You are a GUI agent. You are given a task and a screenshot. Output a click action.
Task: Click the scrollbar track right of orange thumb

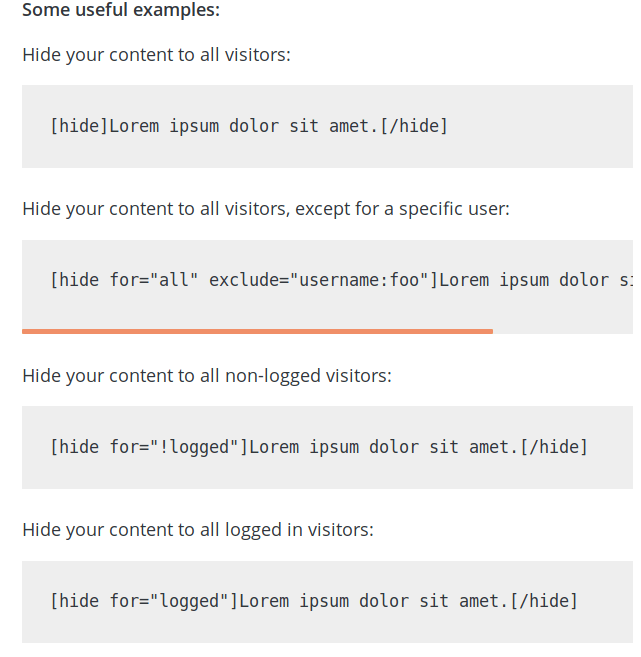point(563,331)
